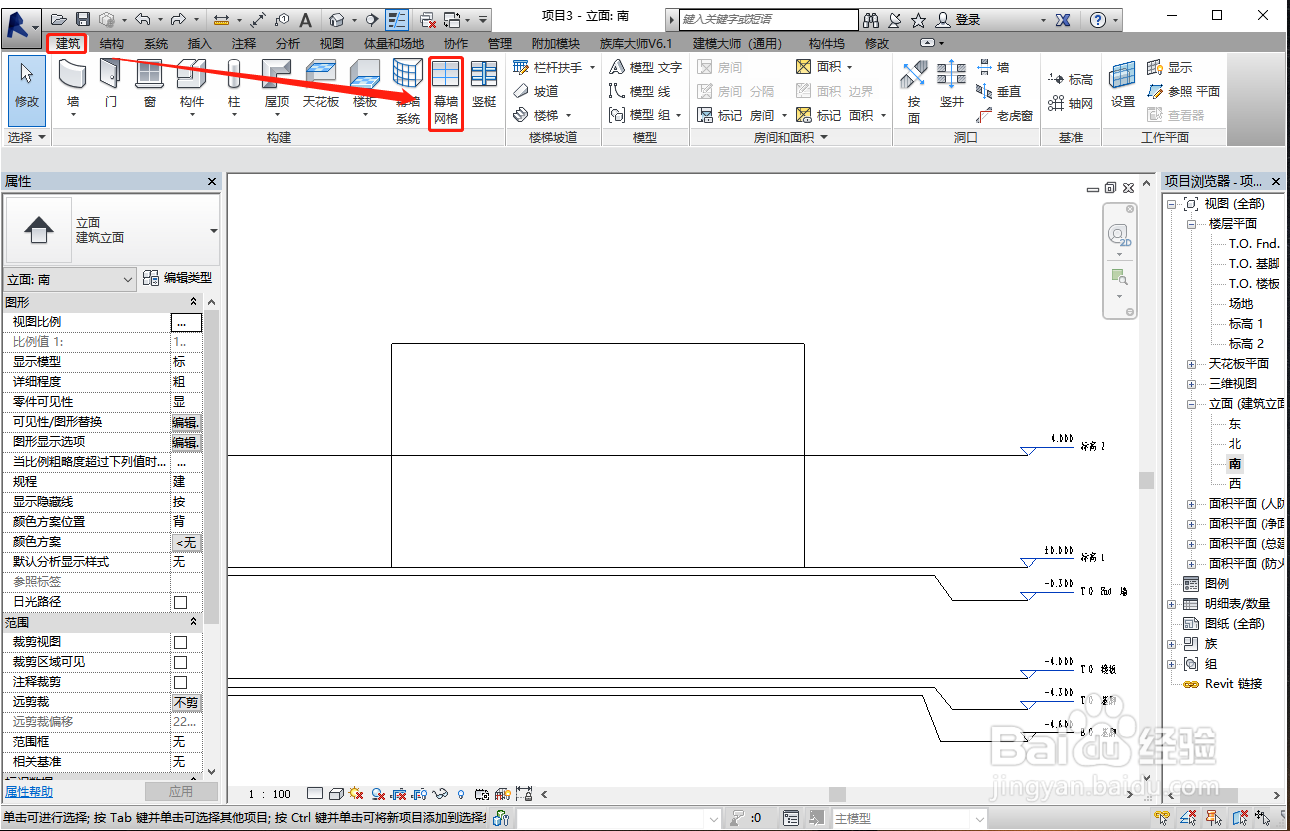The image size is (1290, 831).
Task: Select the 幕墙网格 (curtain grid) tool
Action: tap(446, 92)
